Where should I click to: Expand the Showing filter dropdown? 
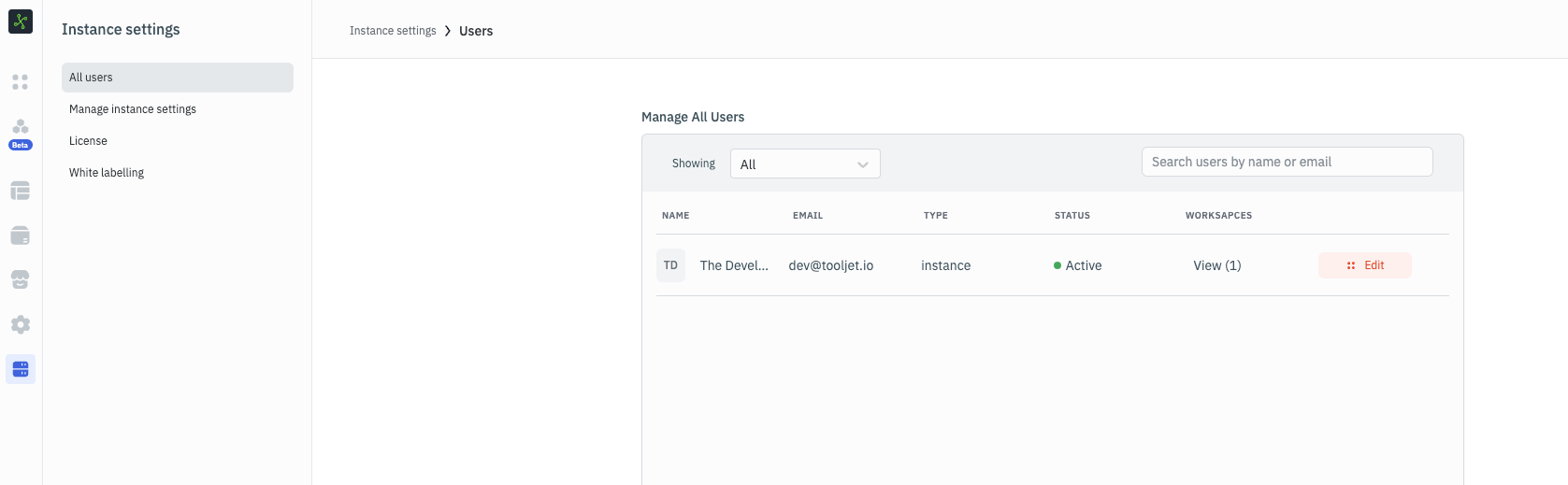tap(804, 164)
